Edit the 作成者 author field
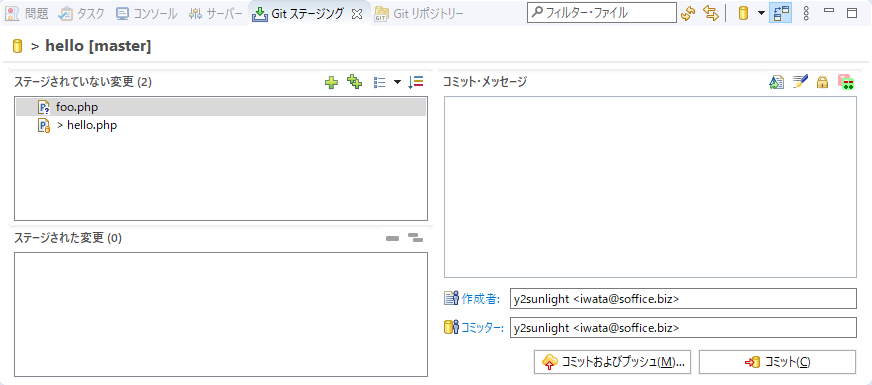Image resolution: width=872 pixels, height=385 pixels. click(683, 299)
